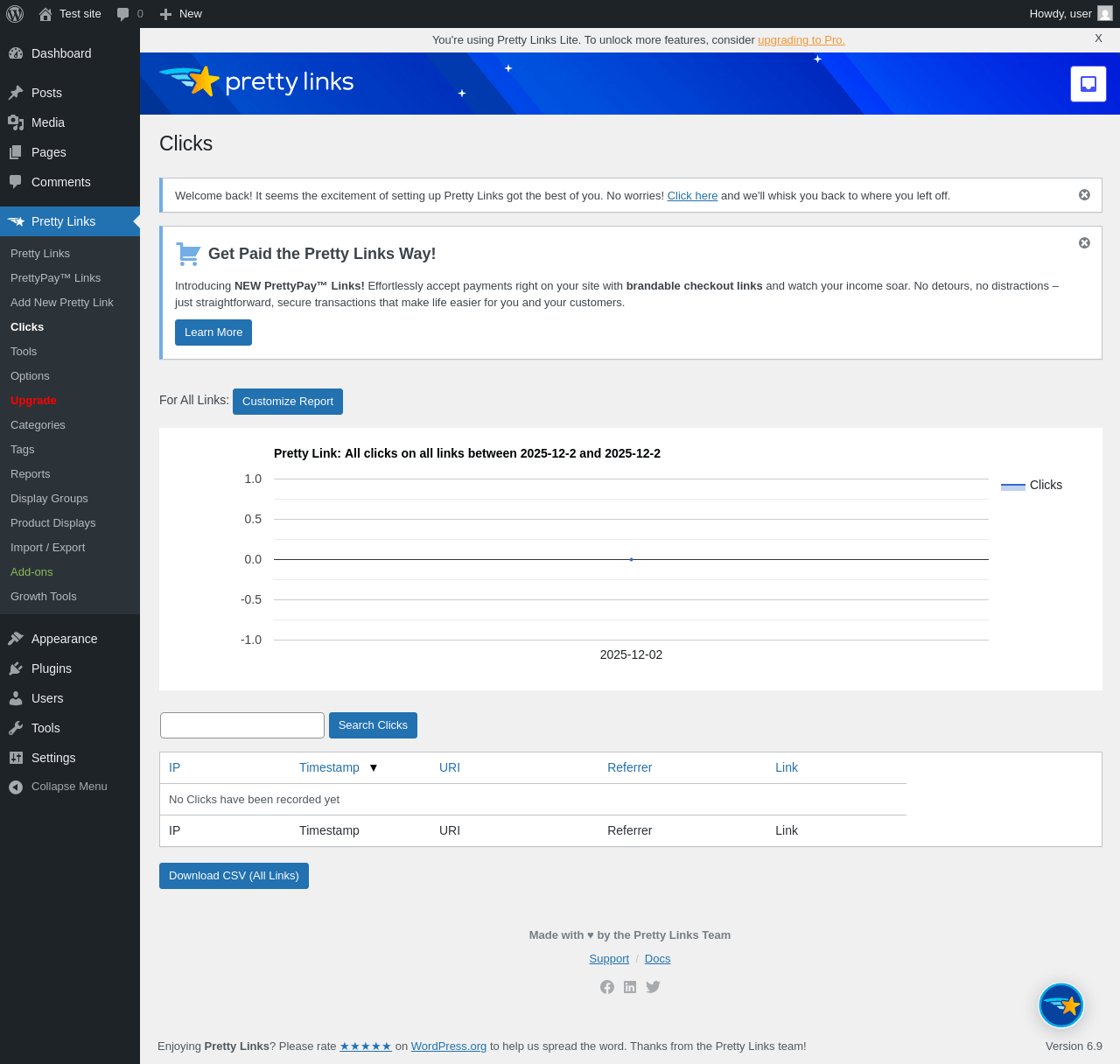Open the floating Pretty Links help bubble
The height and width of the screenshot is (1064, 1120).
click(x=1061, y=1005)
